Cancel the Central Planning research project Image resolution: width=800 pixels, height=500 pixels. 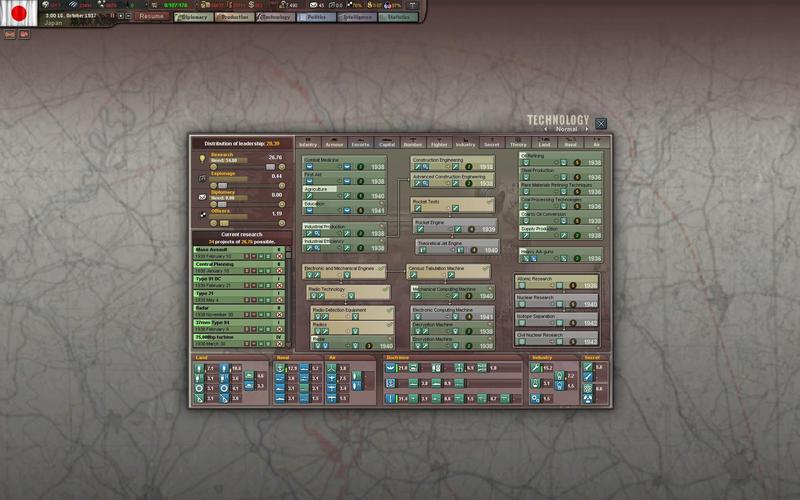pyautogui.click(x=280, y=270)
